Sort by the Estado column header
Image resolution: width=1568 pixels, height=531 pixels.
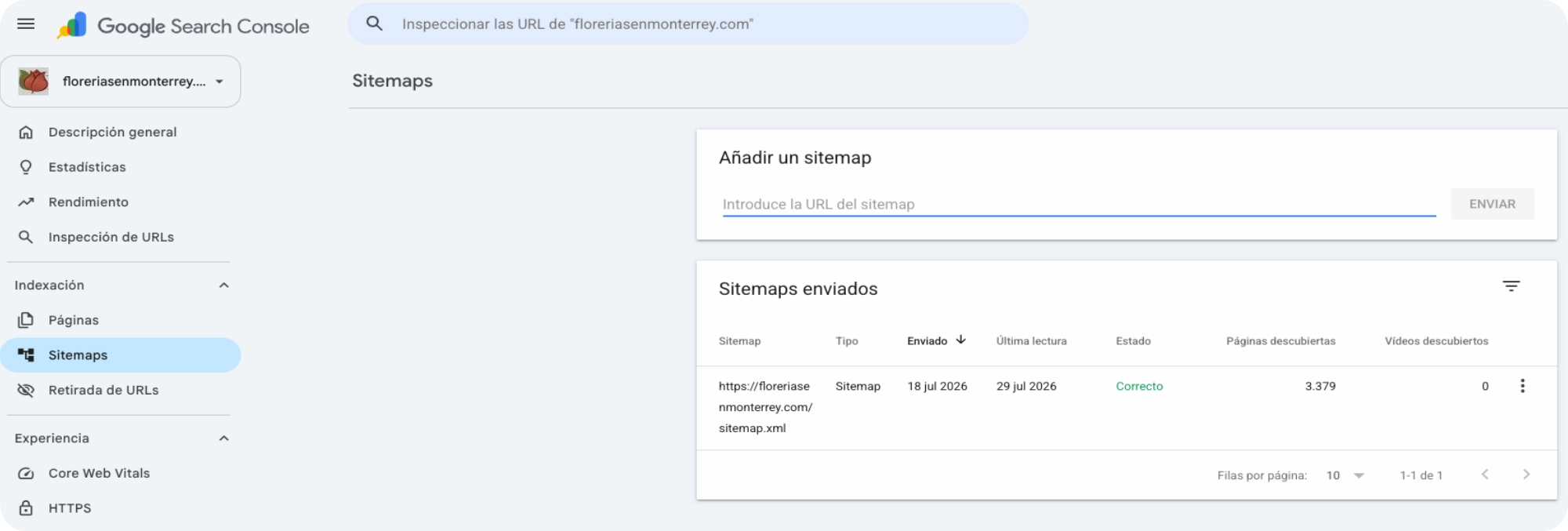[1133, 341]
